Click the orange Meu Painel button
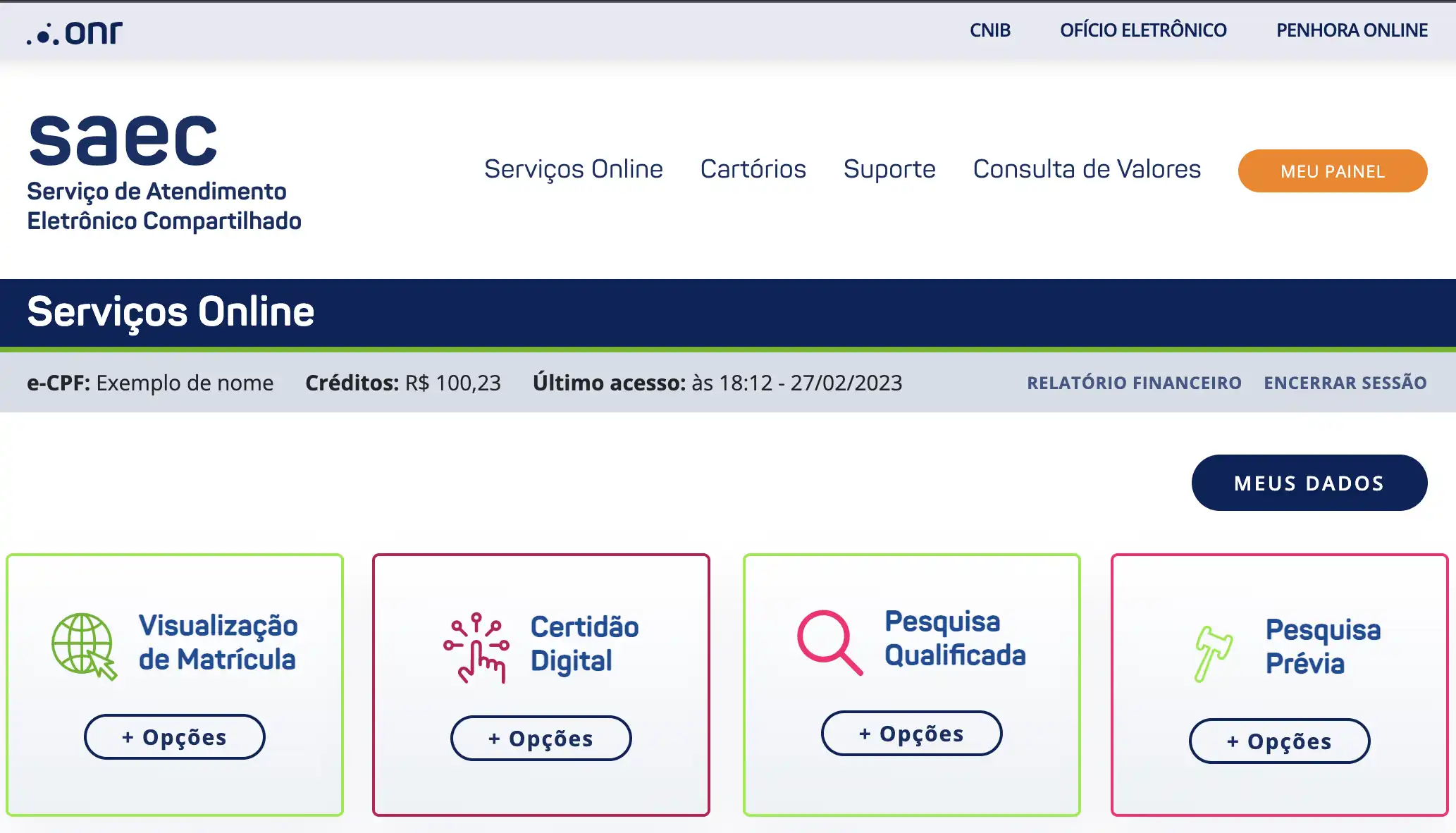Image resolution: width=1456 pixels, height=833 pixels. tap(1332, 171)
